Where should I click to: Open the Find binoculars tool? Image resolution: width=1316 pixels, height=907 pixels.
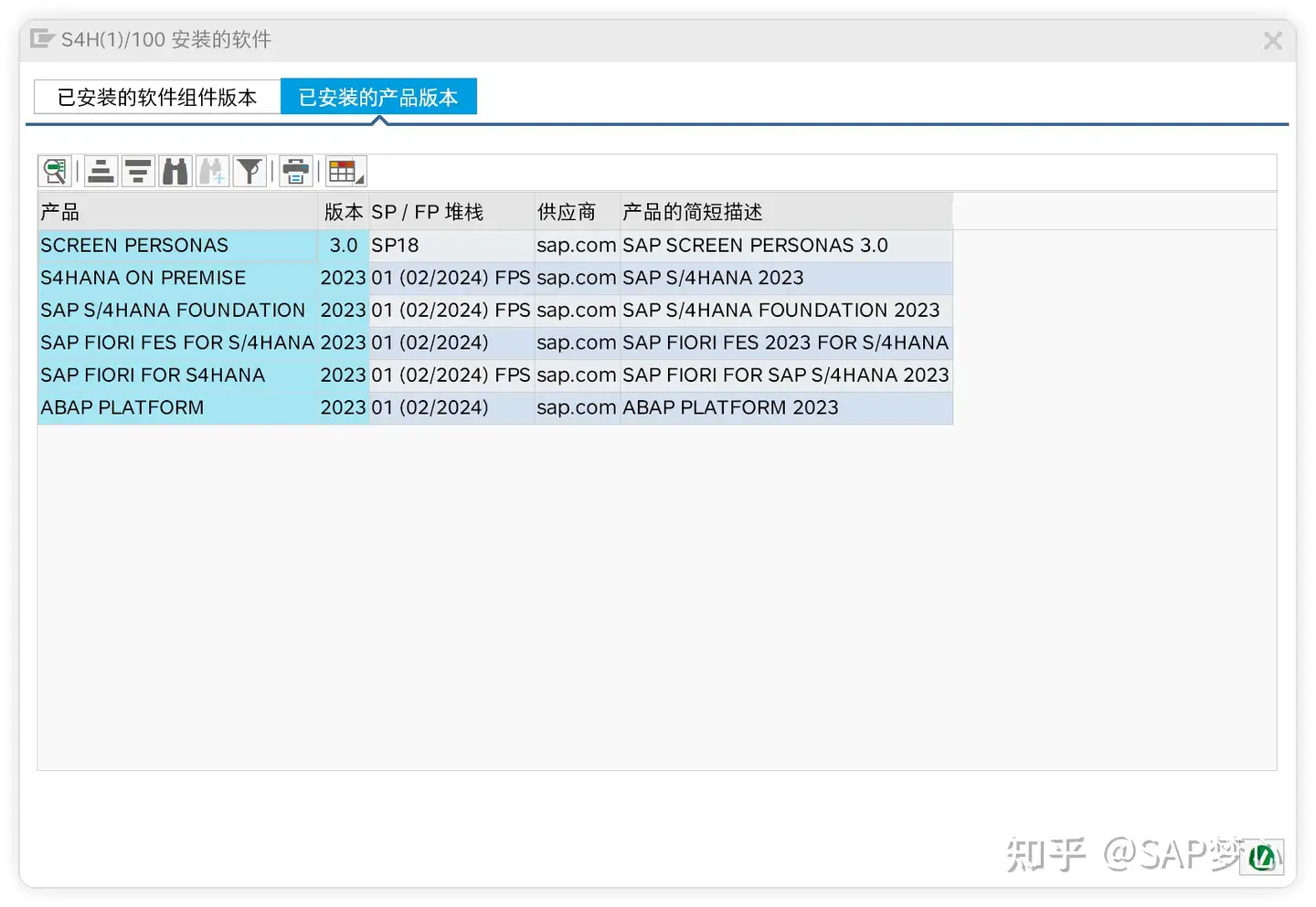click(x=175, y=172)
